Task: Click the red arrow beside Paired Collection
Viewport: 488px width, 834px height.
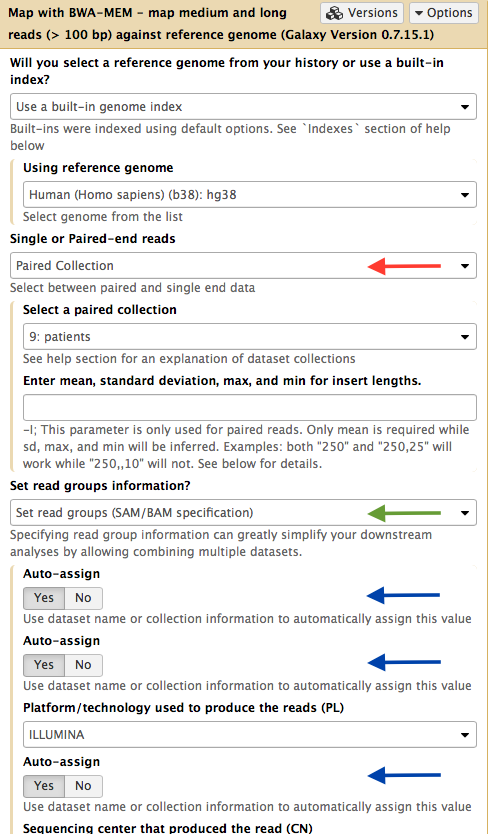Action: click(x=404, y=265)
